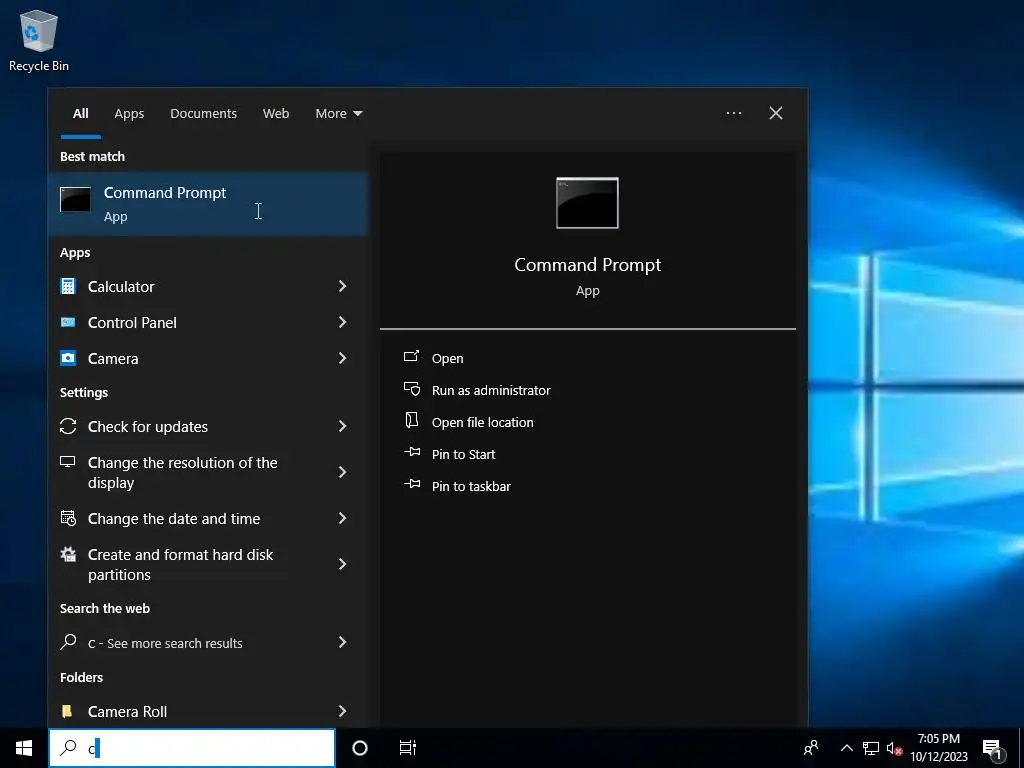Click the Camera Roll folder icon
Viewport: 1024px width, 768px height.
67,711
